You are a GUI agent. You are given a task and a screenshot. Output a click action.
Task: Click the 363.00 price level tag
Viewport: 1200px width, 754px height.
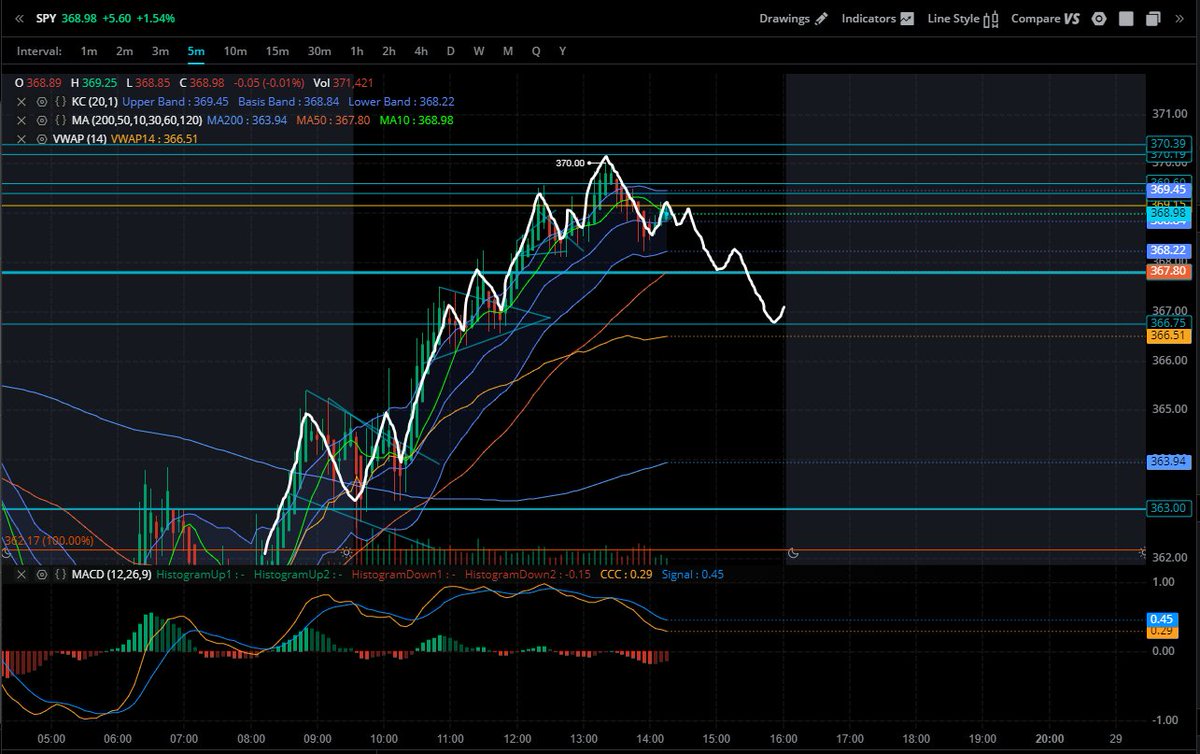[x=1167, y=508]
